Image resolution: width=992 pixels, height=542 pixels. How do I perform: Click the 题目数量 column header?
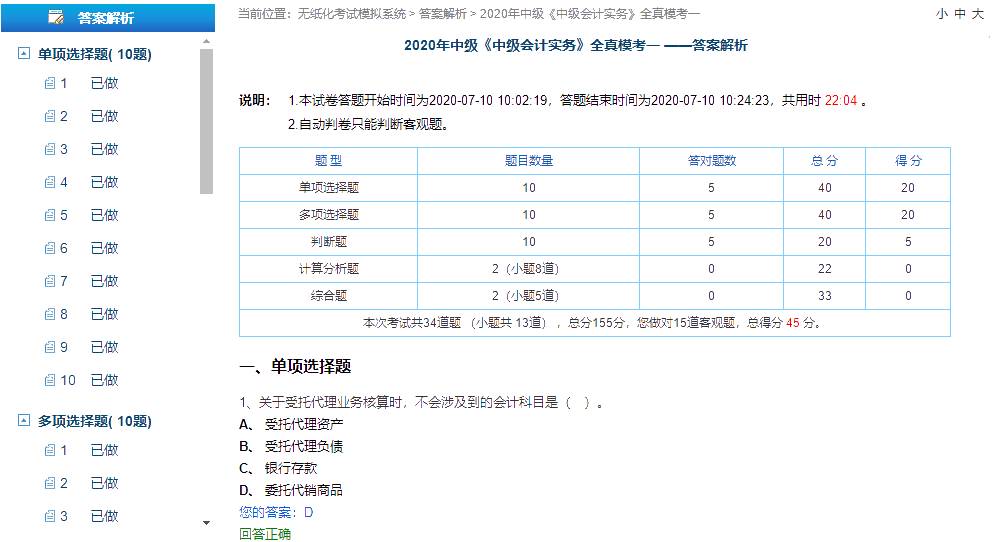[529, 161]
